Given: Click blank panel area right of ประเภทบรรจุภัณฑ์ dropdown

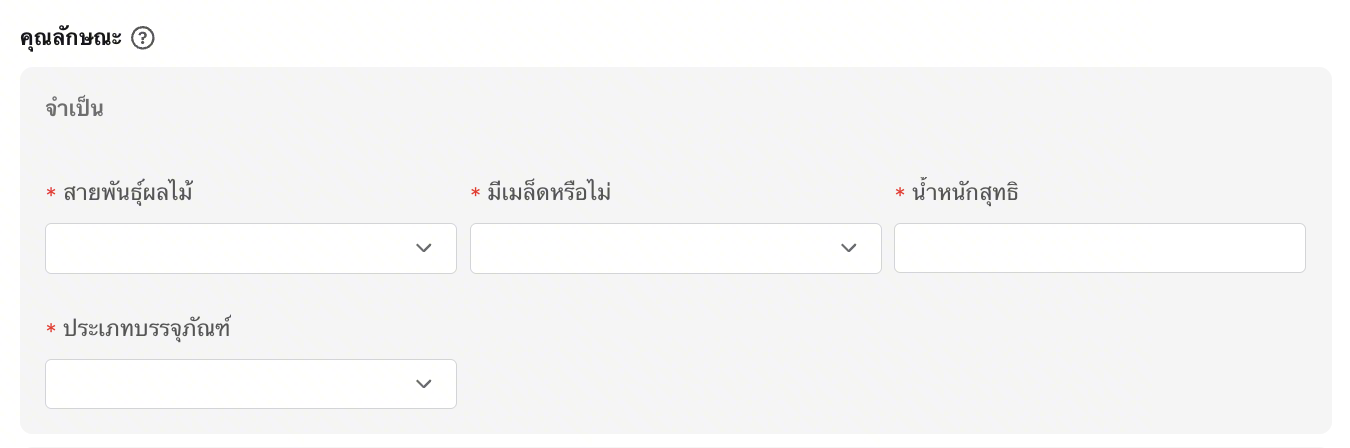Looking at the screenshot, I should click(x=880, y=384).
